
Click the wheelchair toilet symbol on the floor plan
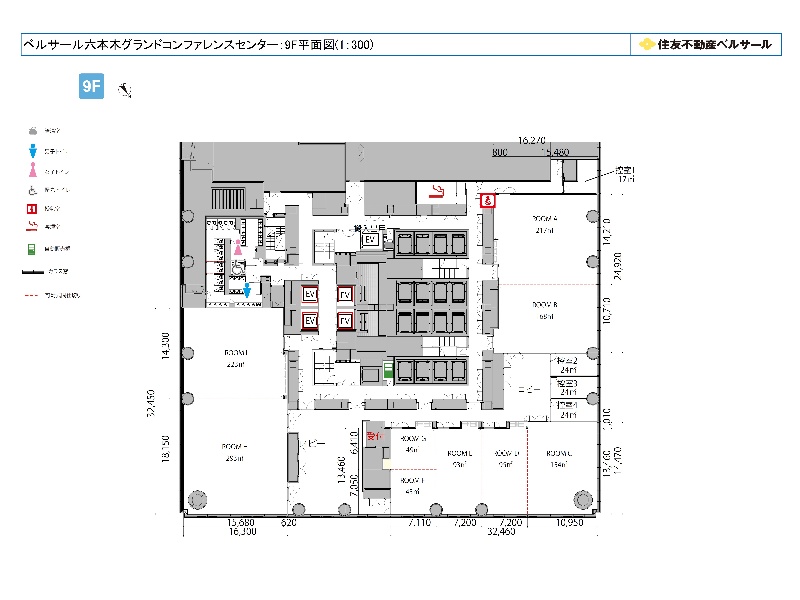coord(237,267)
